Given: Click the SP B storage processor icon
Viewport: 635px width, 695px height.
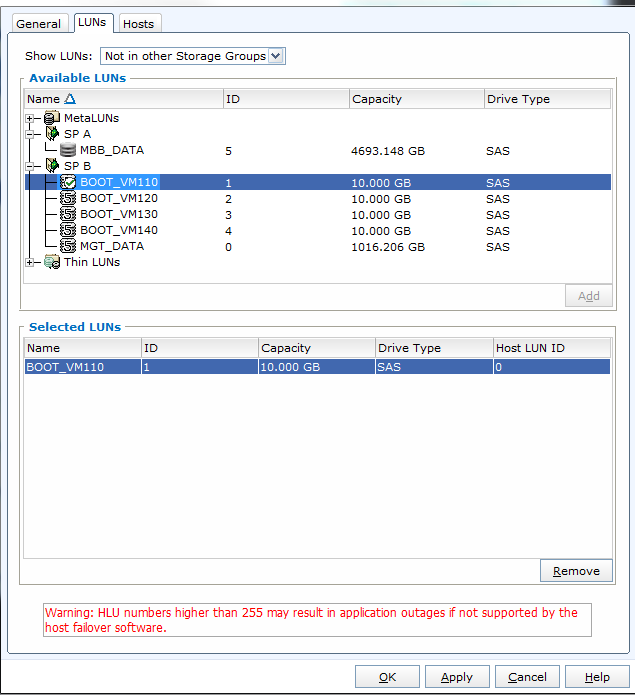Looking at the screenshot, I should [x=52, y=166].
